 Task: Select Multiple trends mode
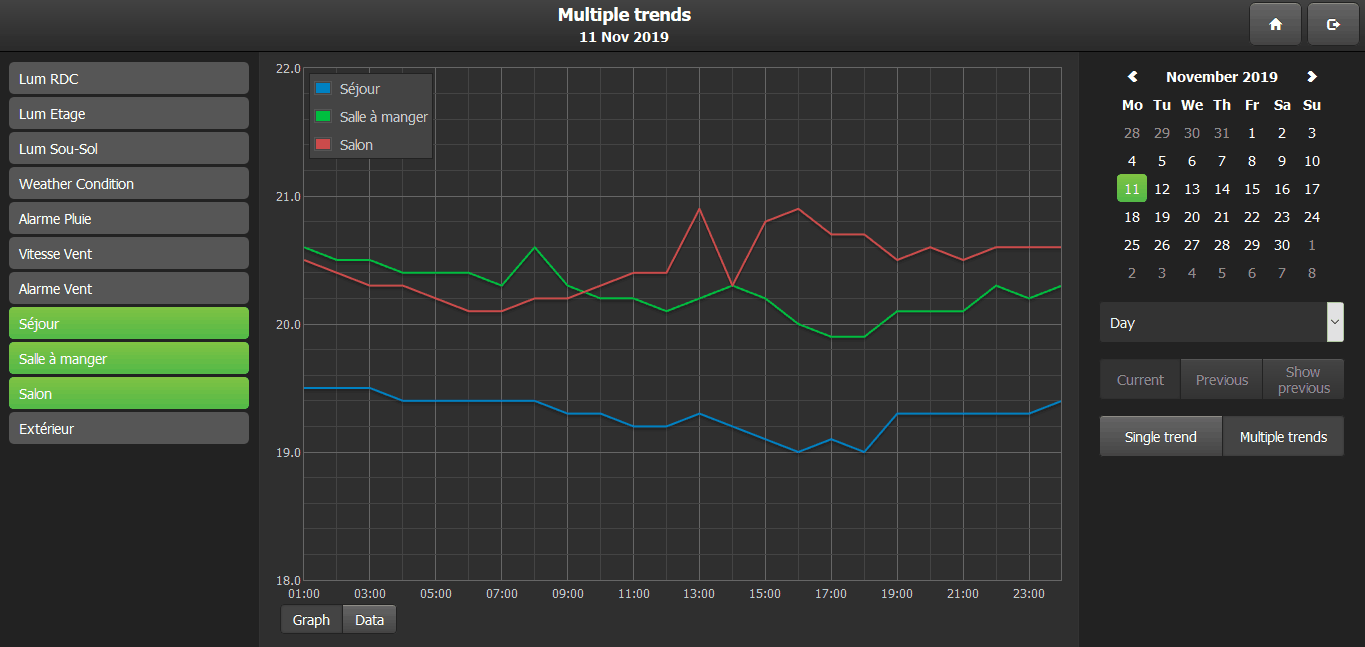point(1283,437)
